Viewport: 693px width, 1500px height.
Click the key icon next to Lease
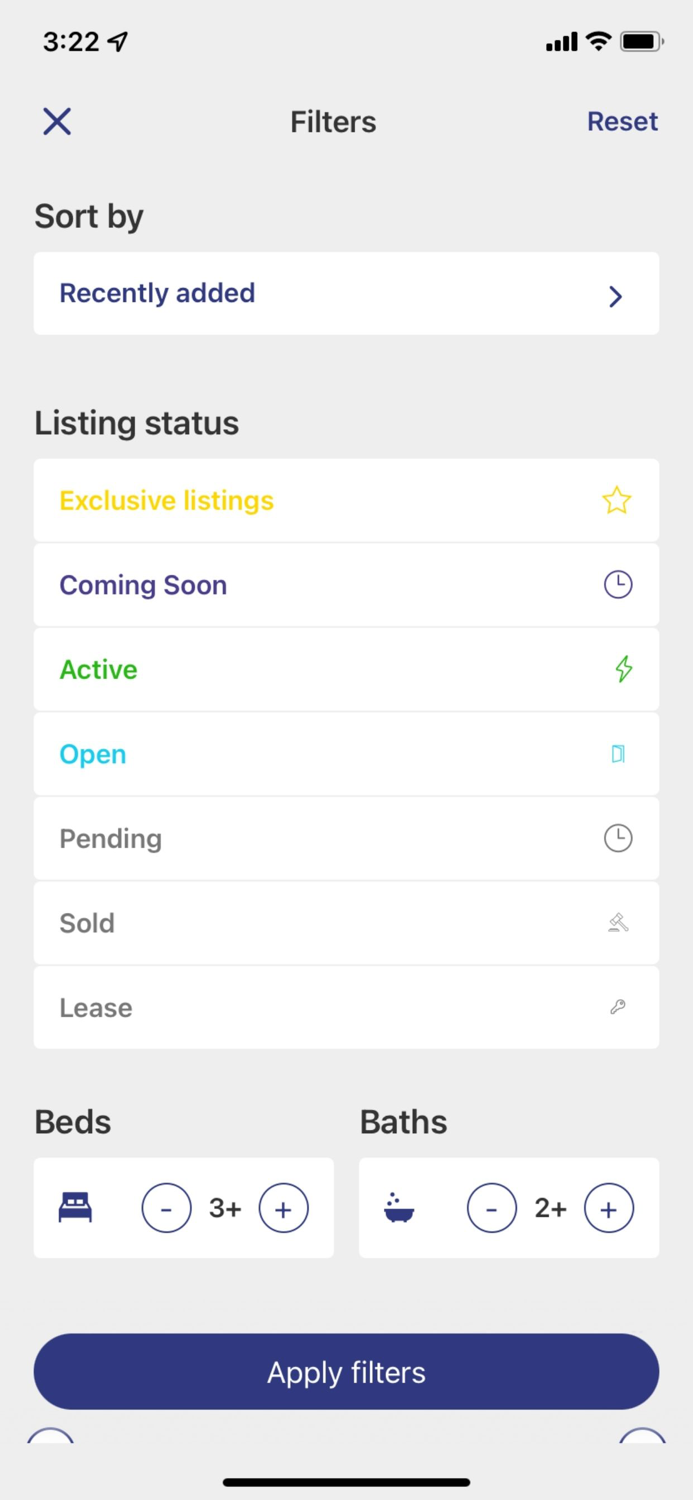(618, 1007)
